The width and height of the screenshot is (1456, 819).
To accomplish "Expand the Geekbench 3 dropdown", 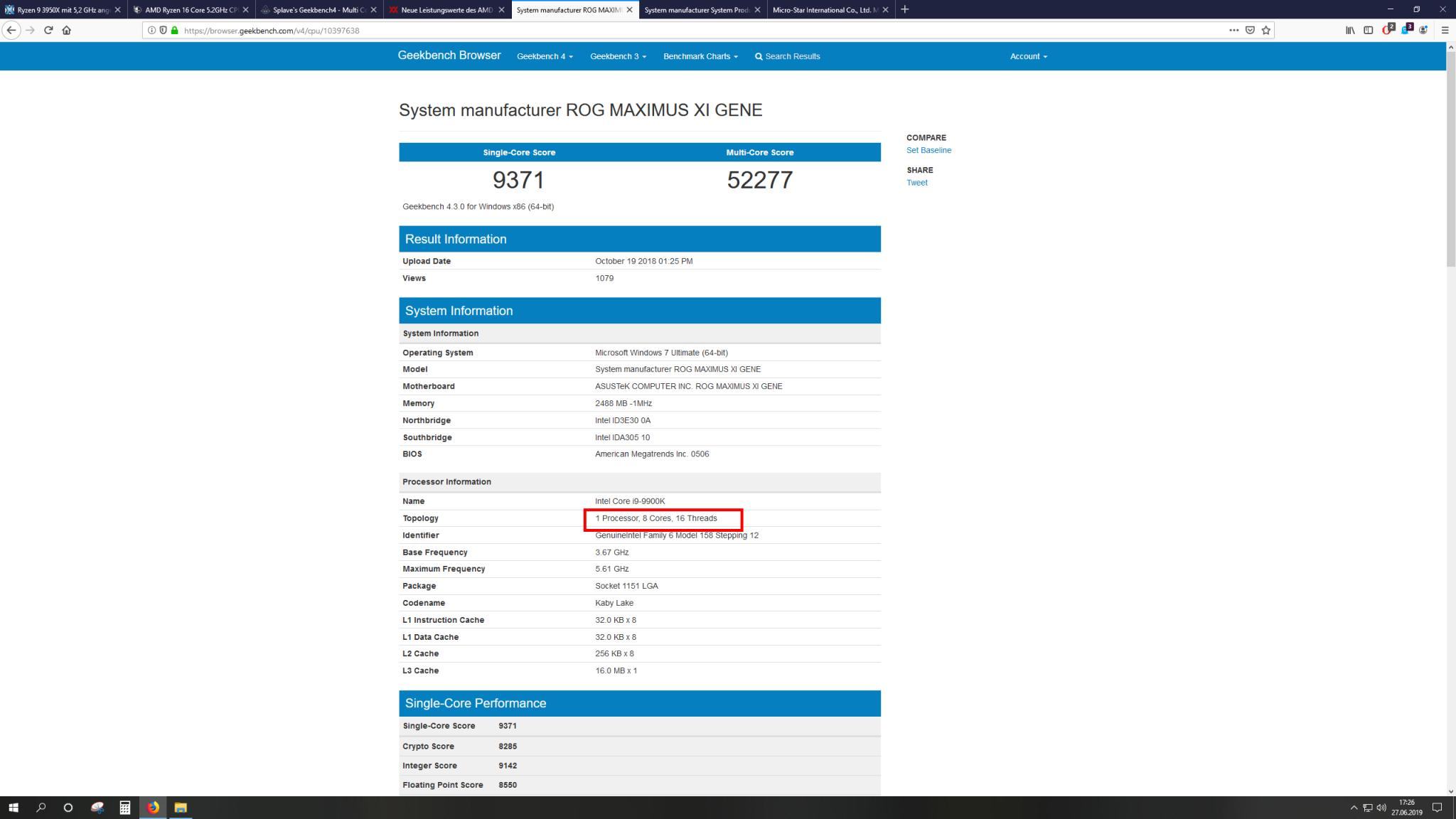I will click(618, 56).
